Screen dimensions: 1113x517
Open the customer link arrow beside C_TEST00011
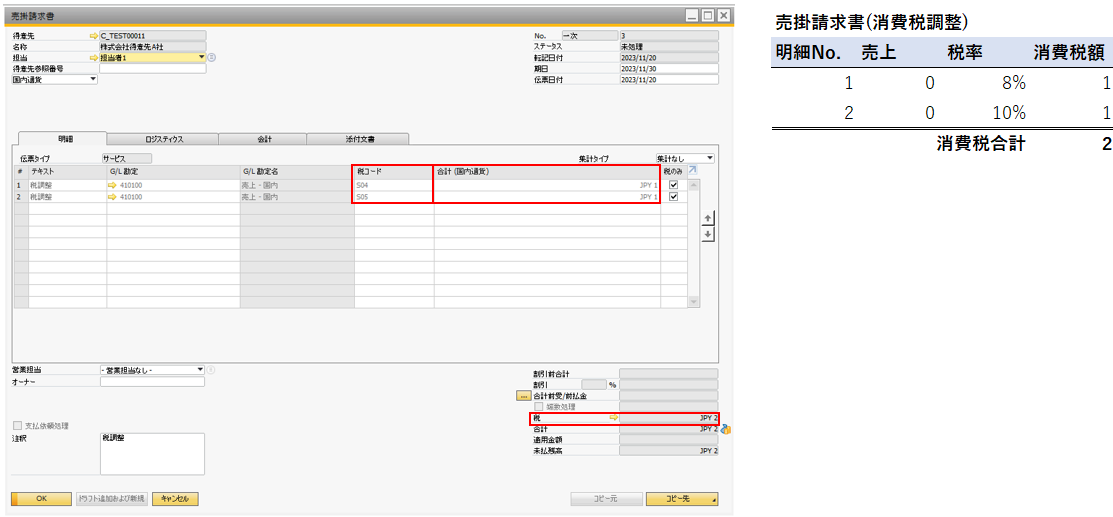(92, 35)
